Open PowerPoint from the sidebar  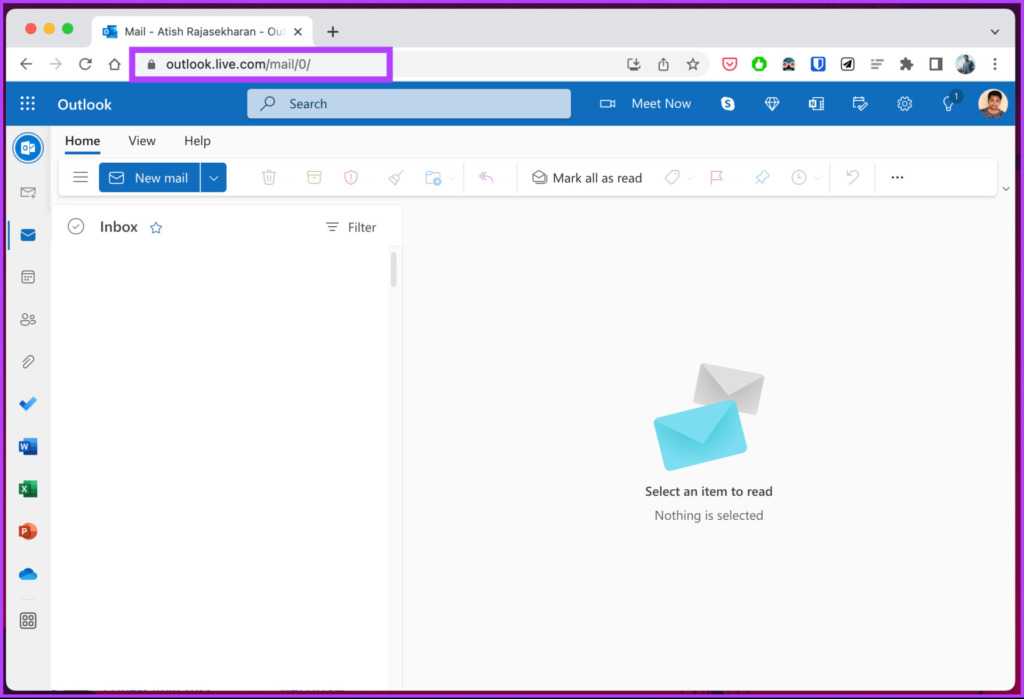click(x=28, y=532)
